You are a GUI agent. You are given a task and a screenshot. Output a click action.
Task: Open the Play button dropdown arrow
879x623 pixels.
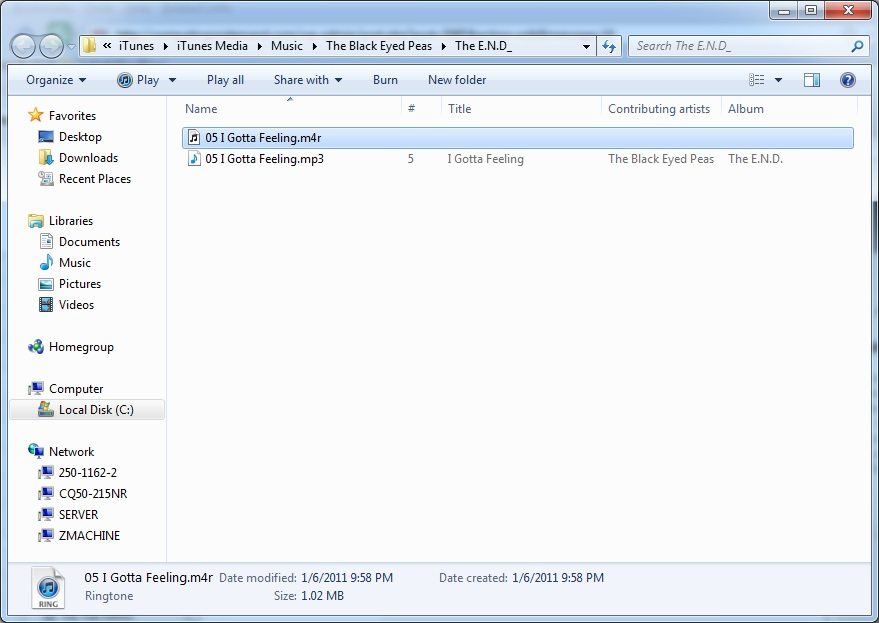[x=172, y=80]
